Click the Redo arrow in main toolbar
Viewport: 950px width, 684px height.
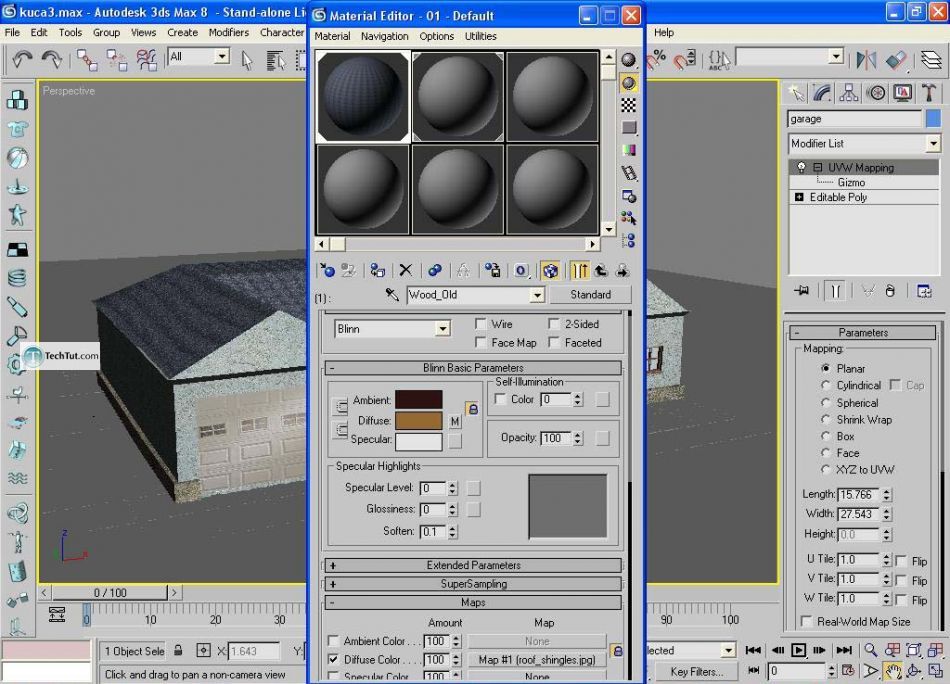(51, 59)
